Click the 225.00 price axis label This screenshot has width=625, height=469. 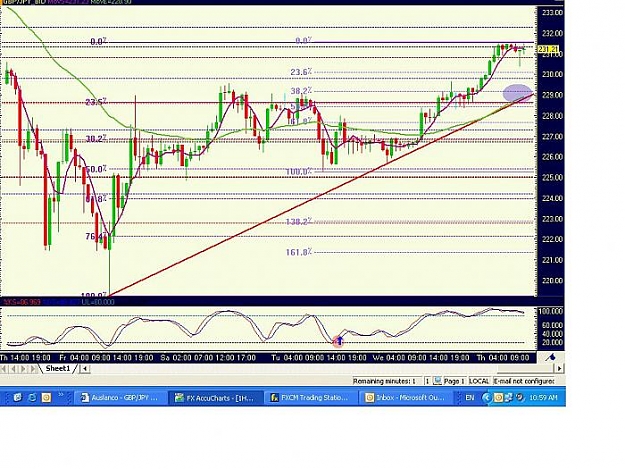click(x=552, y=177)
